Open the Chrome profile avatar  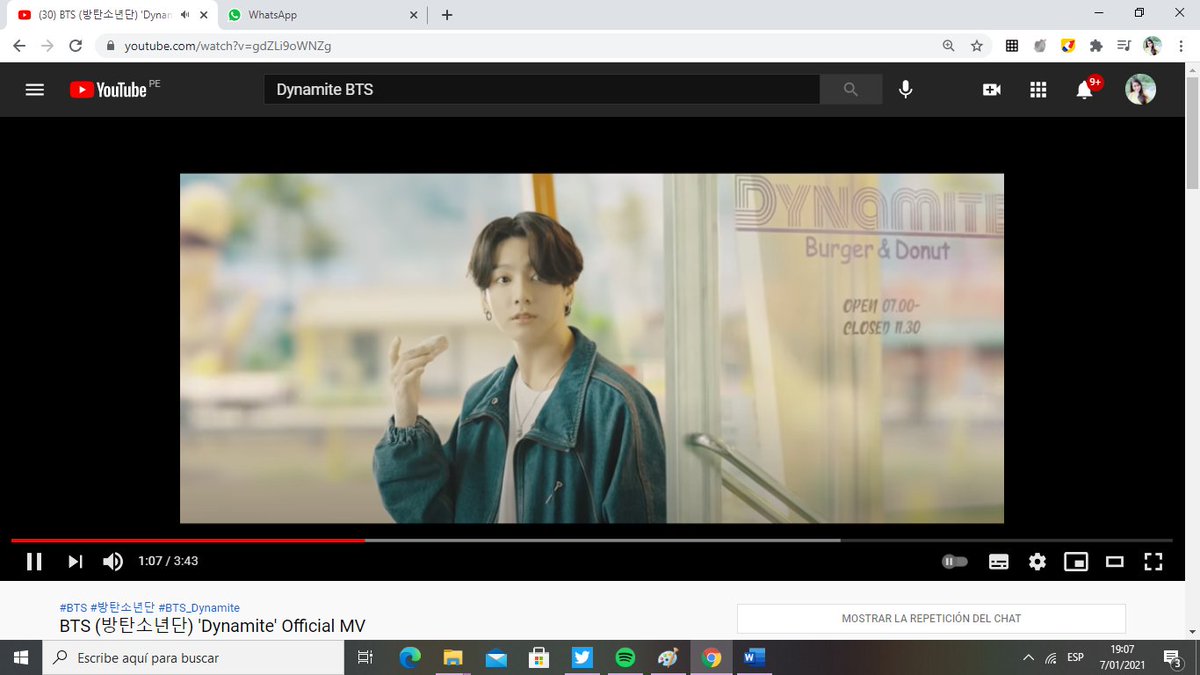tap(1153, 46)
